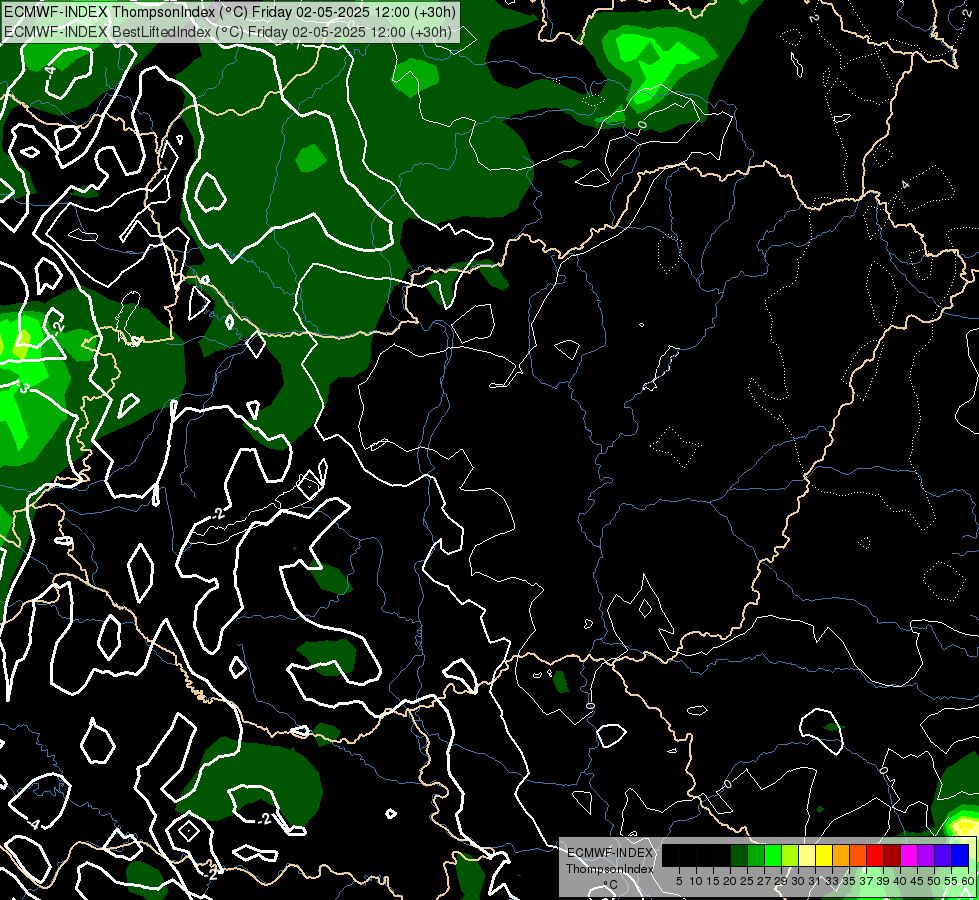Click the legend's ECMWF-INDEX label

(610, 853)
